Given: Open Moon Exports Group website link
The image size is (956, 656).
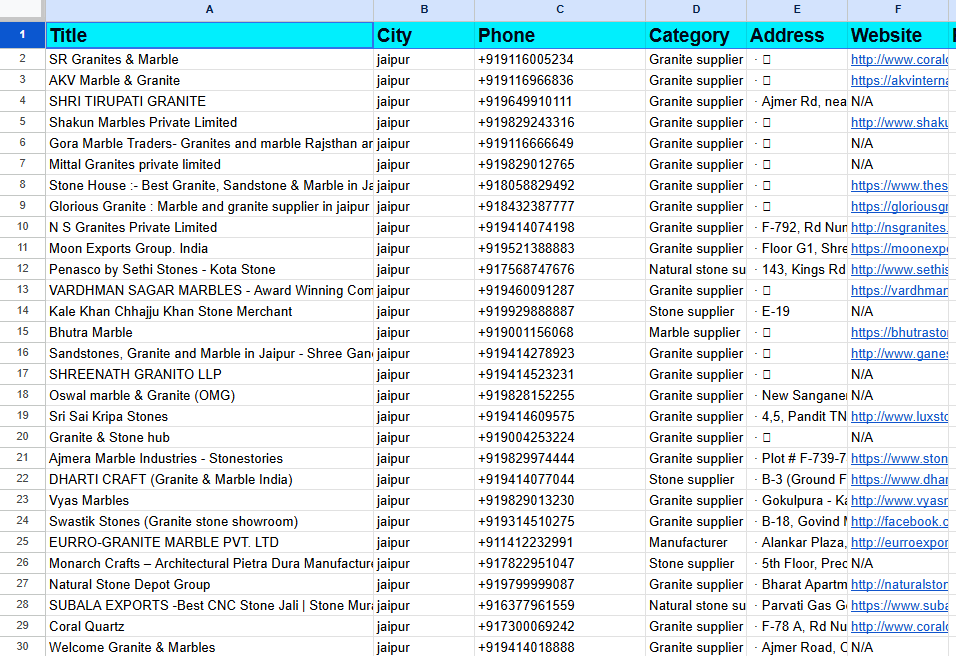Looking at the screenshot, I should [x=899, y=249].
